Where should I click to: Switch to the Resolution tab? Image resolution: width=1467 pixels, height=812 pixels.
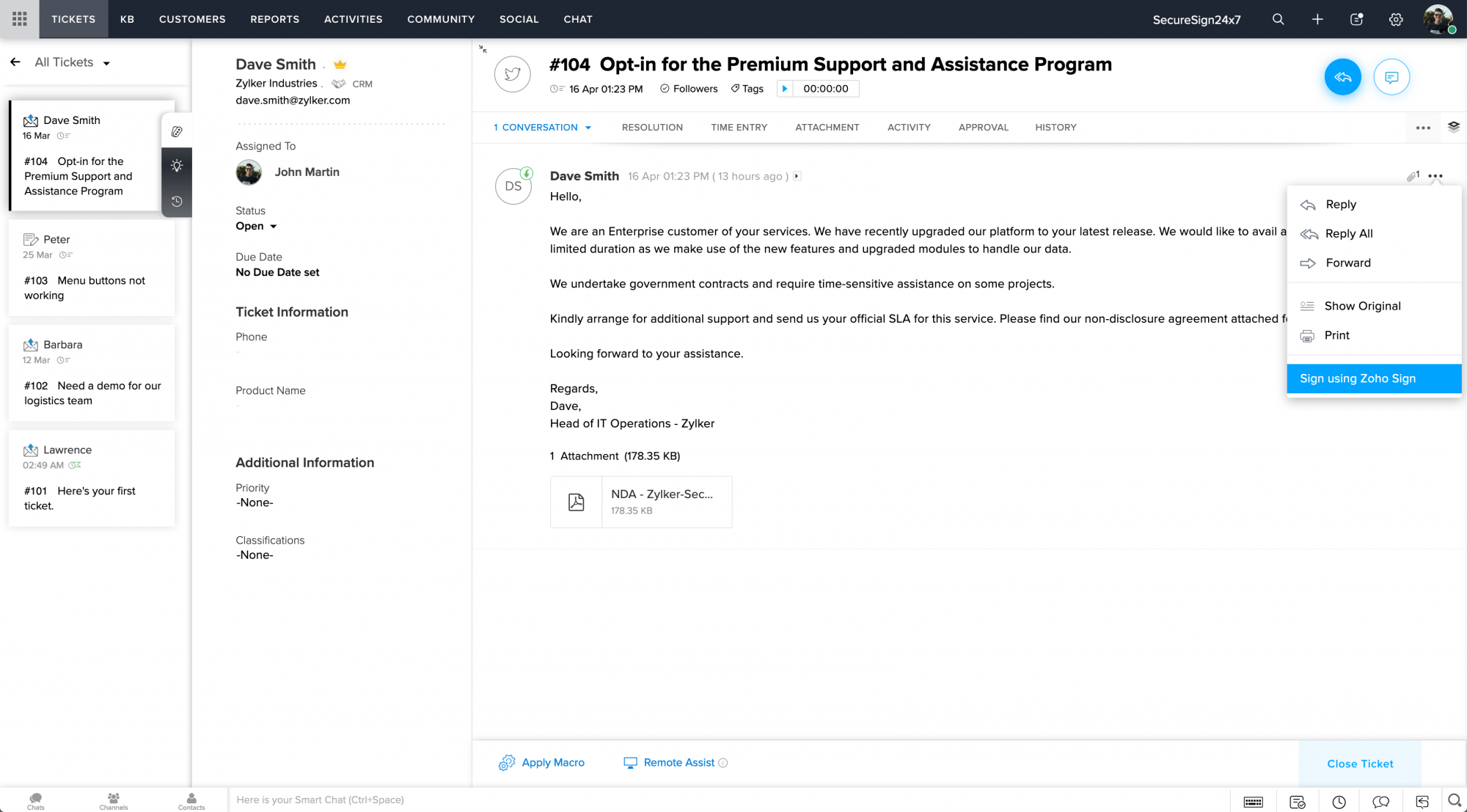(x=652, y=128)
